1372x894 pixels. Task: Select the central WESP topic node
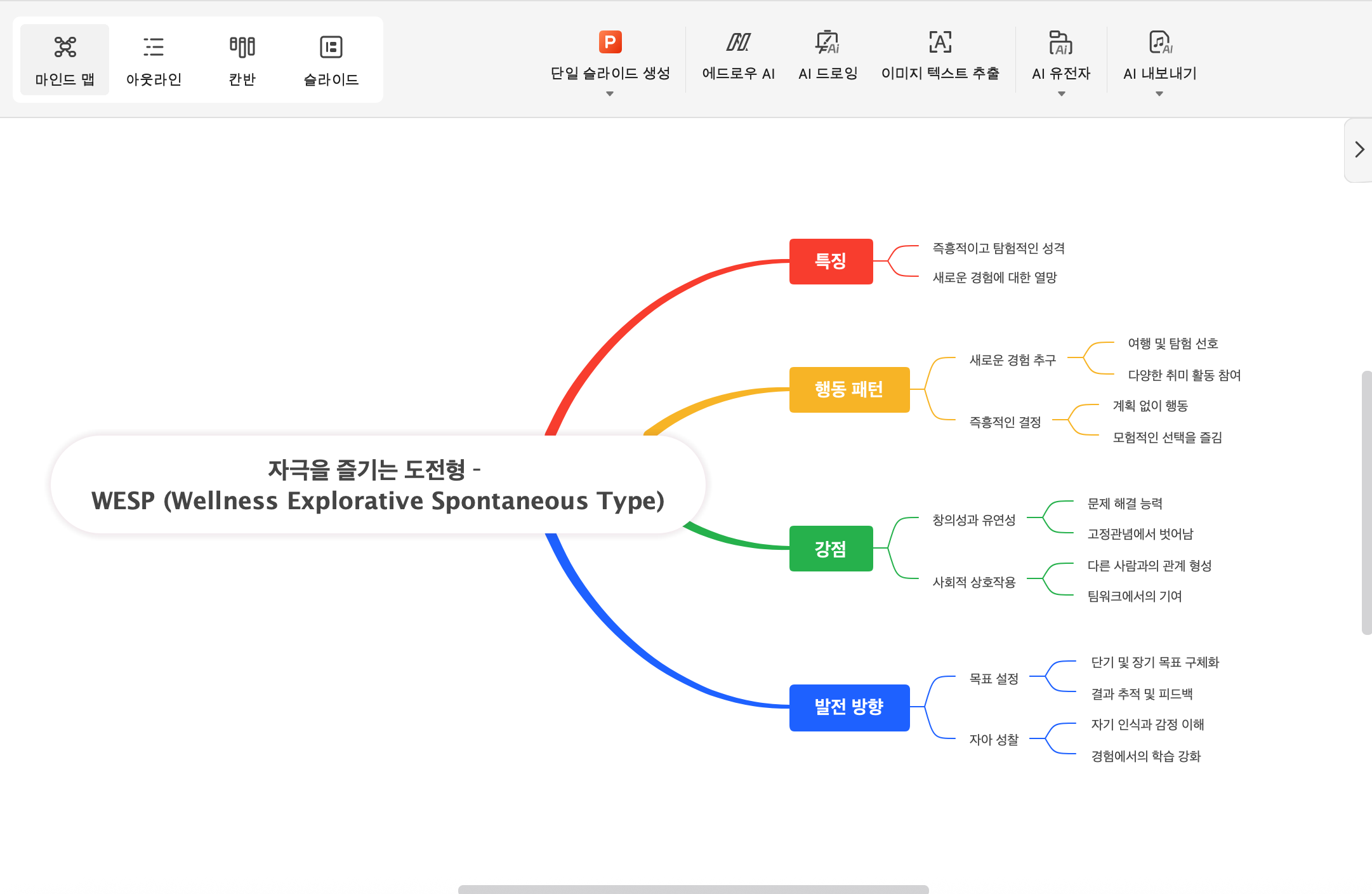[x=378, y=485]
